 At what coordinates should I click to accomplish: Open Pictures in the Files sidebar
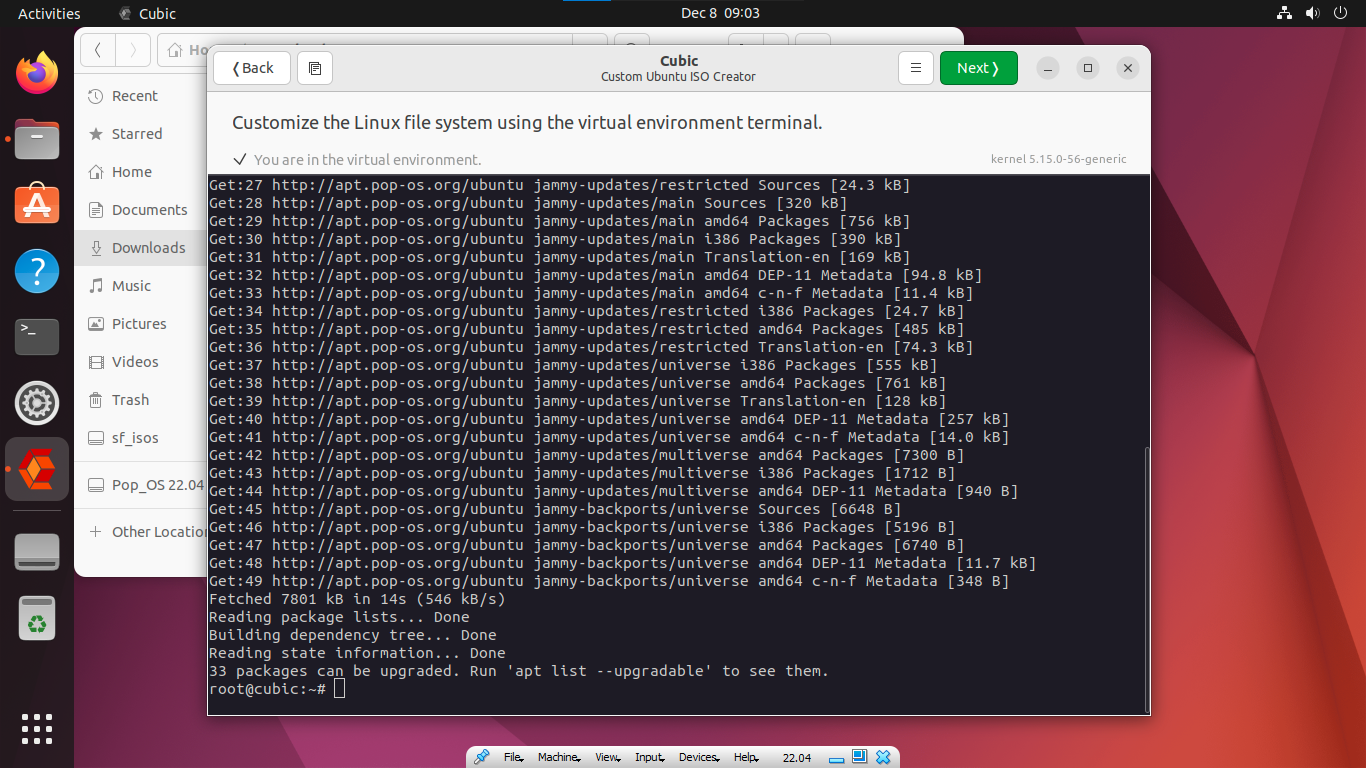click(139, 324)
